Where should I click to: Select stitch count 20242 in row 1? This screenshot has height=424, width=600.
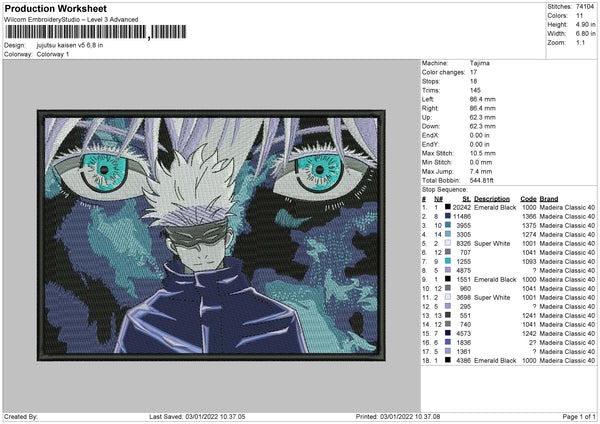click(461, 207)
